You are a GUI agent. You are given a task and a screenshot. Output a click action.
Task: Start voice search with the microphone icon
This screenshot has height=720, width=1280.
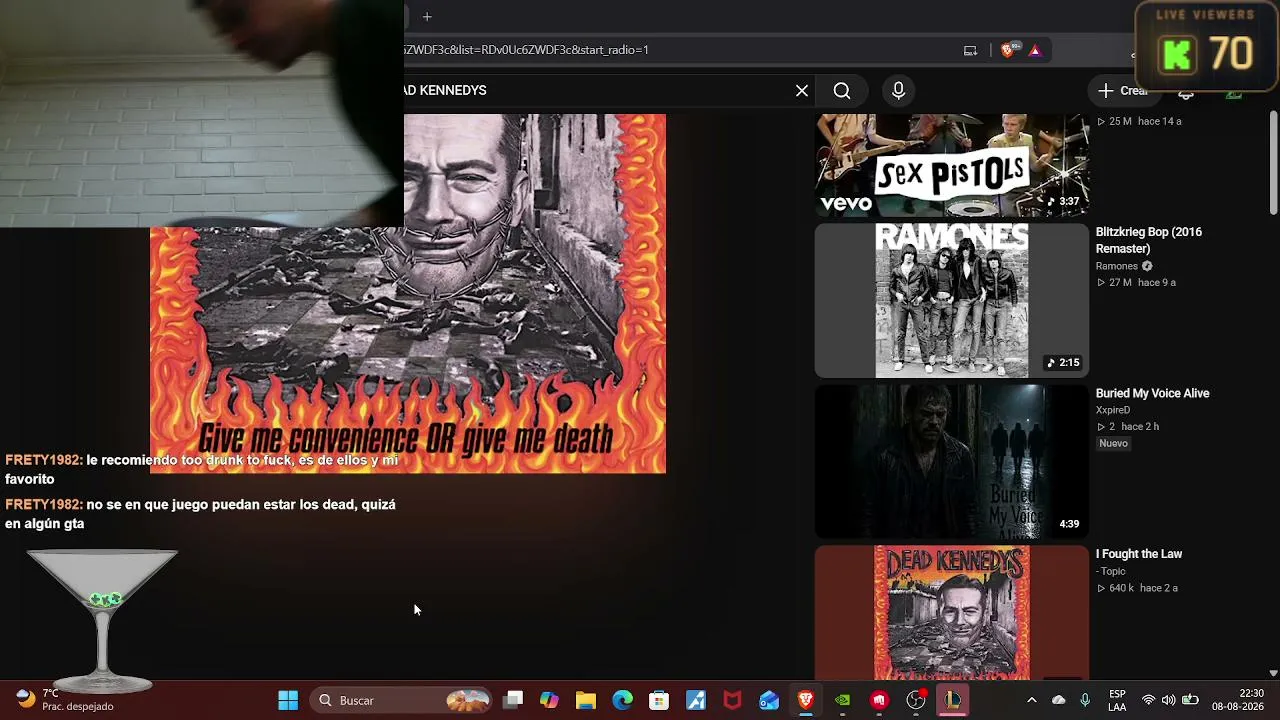click(898, 91)
